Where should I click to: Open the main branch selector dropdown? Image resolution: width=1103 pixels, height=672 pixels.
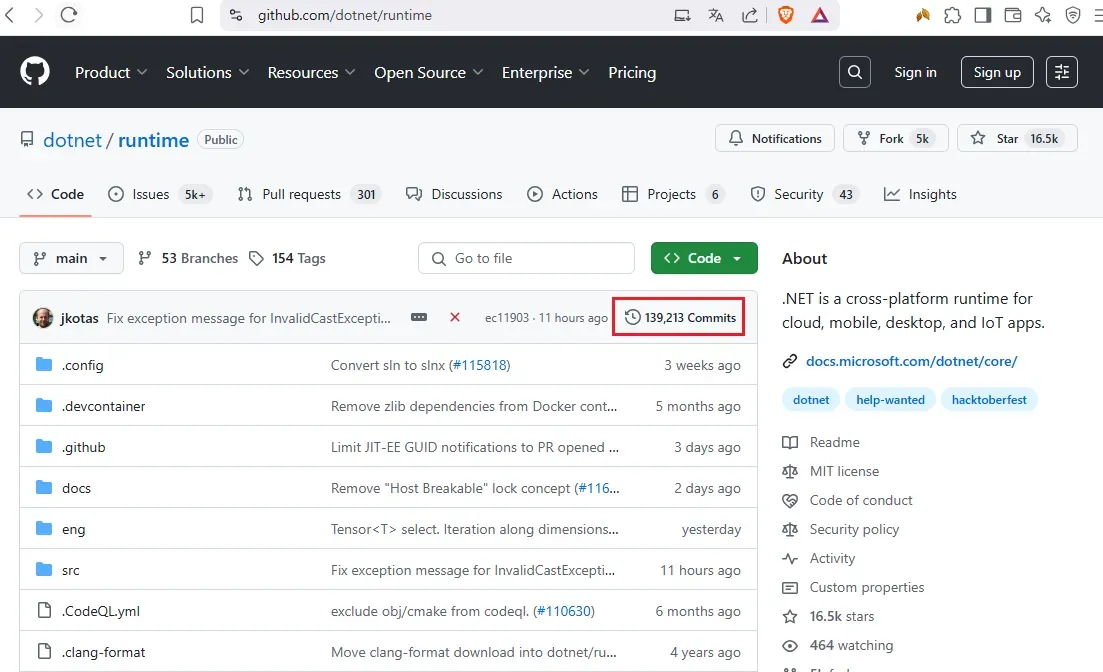(x=71, y=258)
